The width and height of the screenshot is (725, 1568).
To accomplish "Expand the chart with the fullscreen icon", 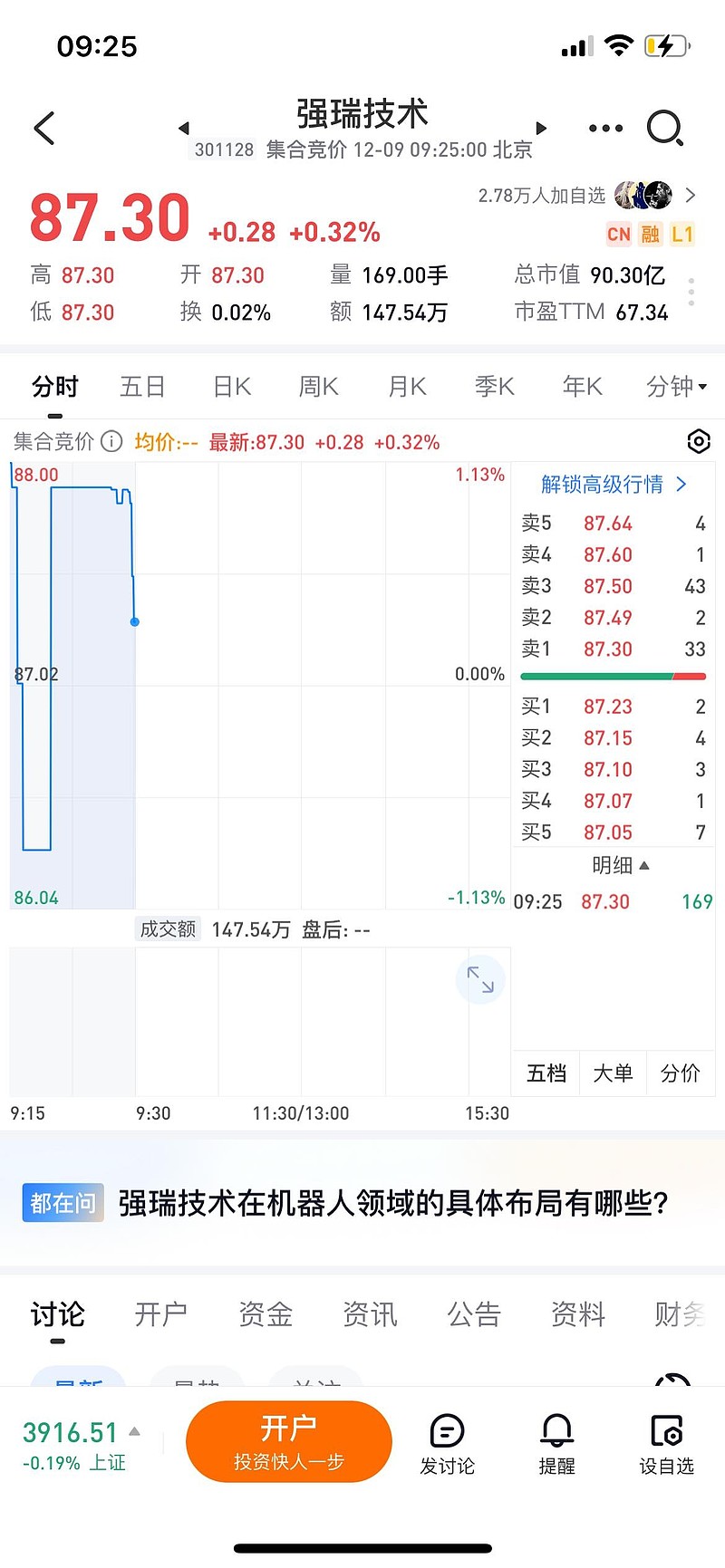I will click(x=480, y=979).
